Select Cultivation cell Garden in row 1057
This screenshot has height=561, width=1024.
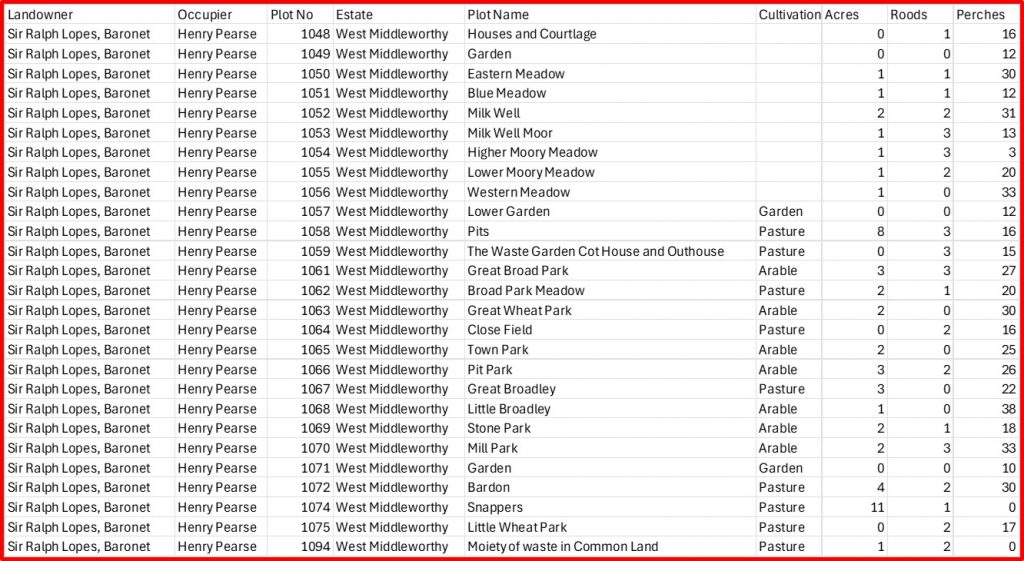(789, 212)
